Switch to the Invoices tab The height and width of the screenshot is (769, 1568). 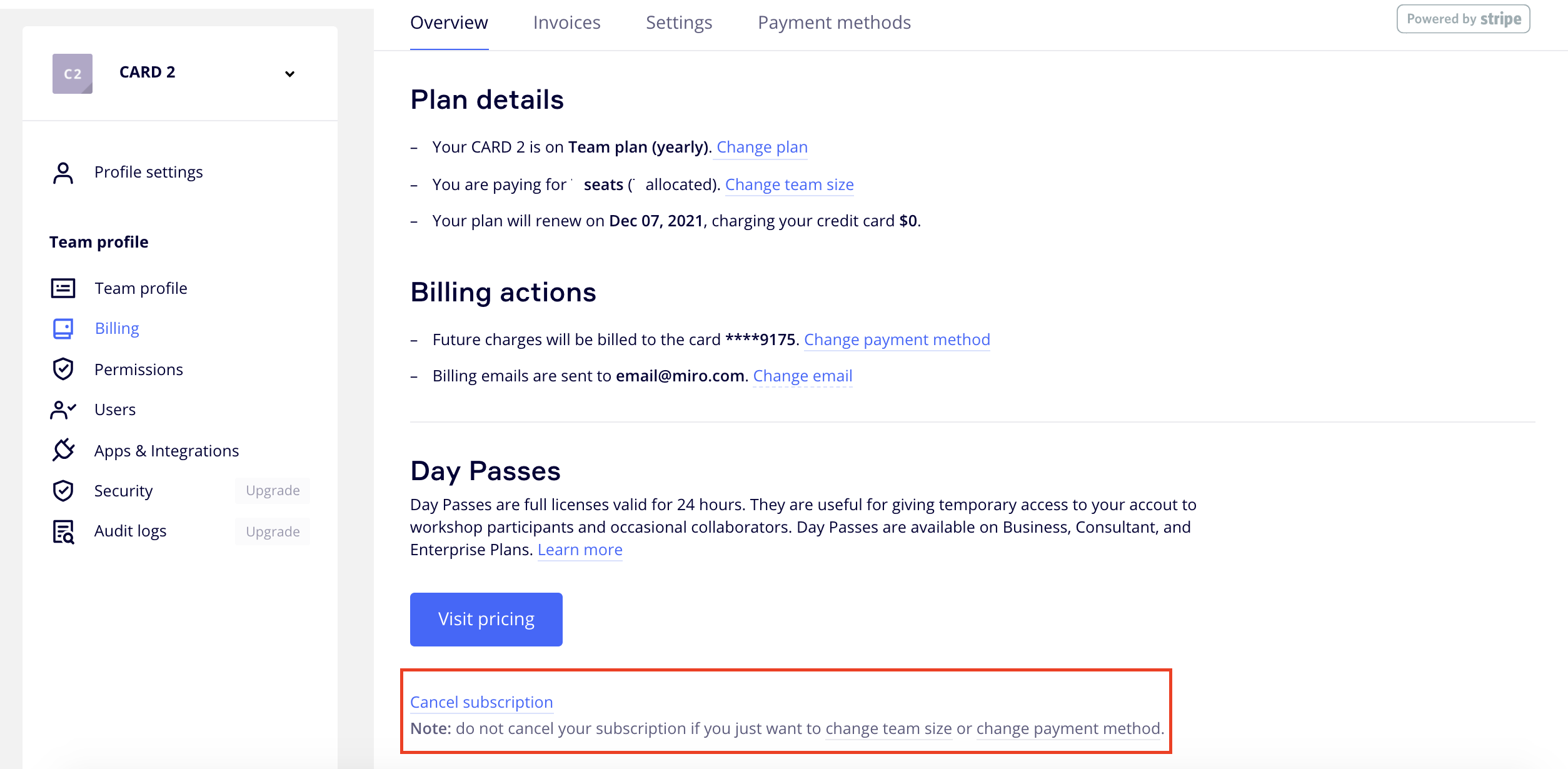pos(566,23)
